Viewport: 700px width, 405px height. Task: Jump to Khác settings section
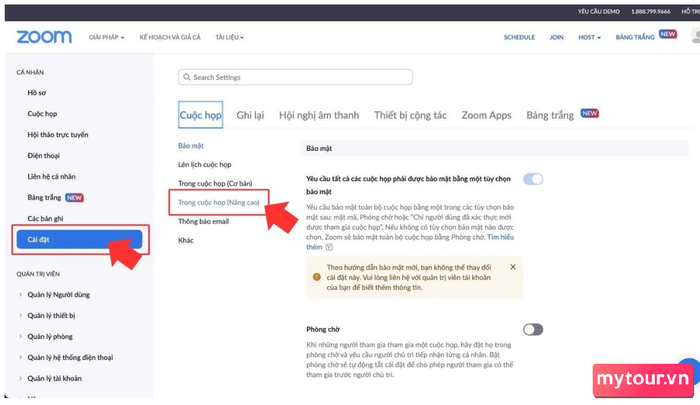[x=186, y=240]
